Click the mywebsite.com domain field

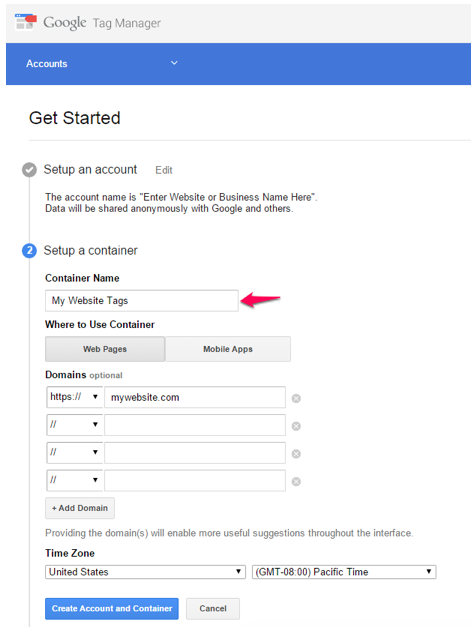pos(195,397)
